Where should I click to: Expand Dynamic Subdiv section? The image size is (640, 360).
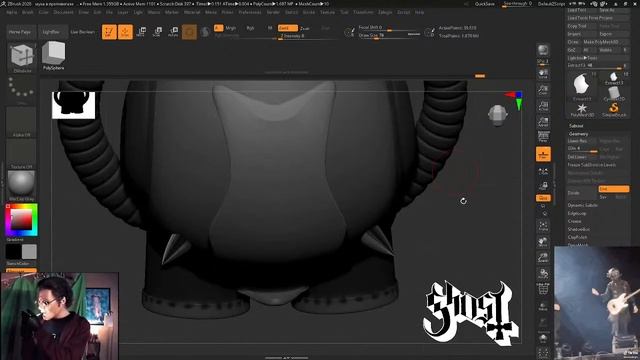point(582,205)
